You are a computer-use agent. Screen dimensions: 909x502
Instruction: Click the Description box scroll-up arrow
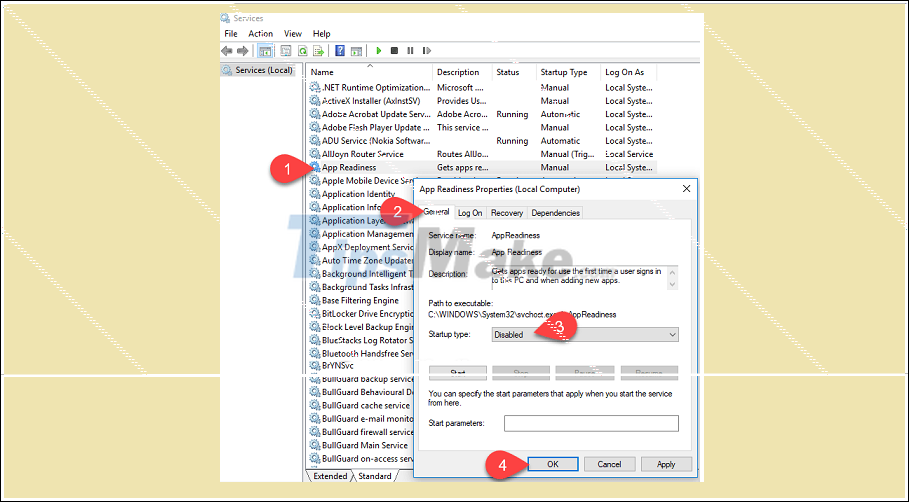(672, 272)
